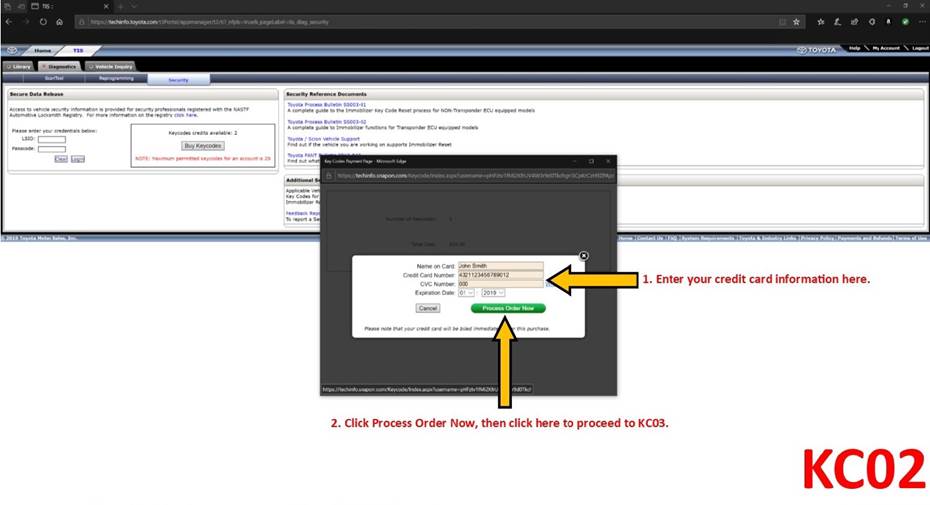Go forward with the browser forward arrow
Image resolution: width=930 pixels, height=505 pixels.
(x=26, y=22)
